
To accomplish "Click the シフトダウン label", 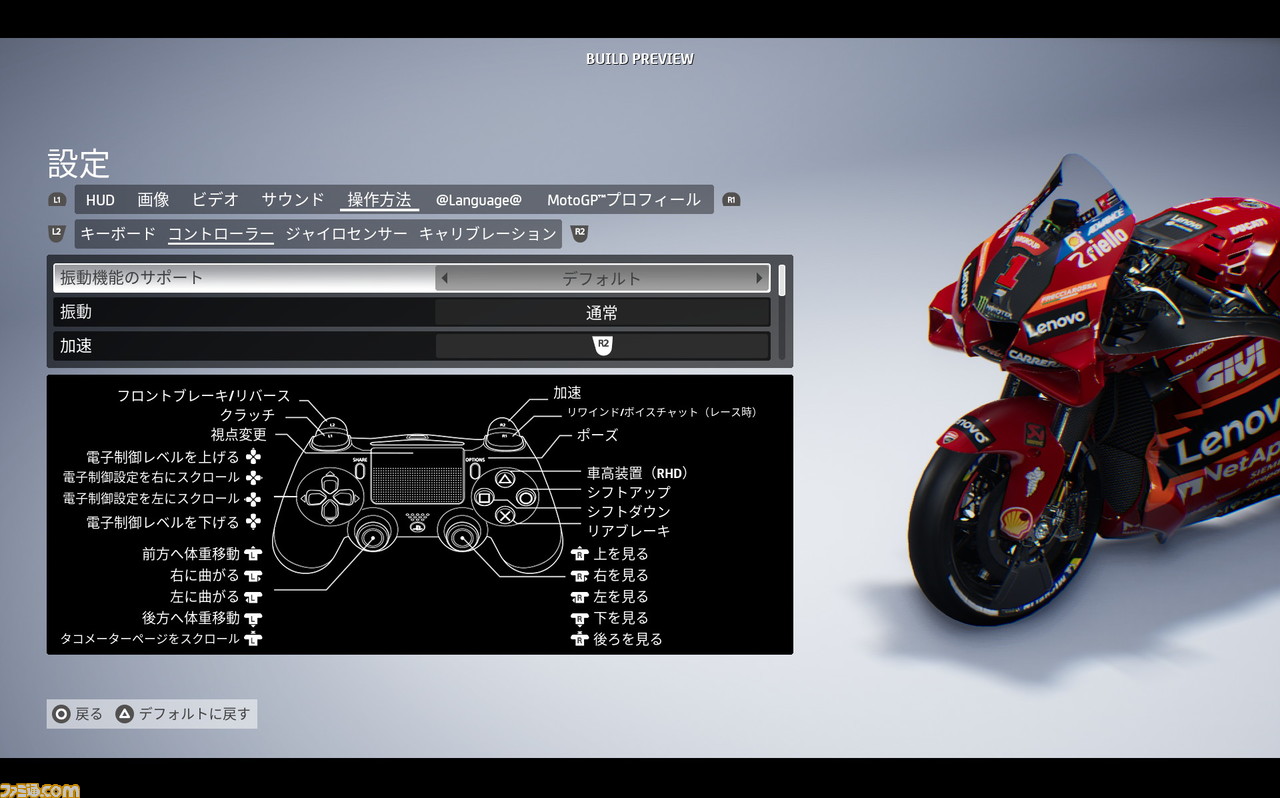I will [629, 512].
